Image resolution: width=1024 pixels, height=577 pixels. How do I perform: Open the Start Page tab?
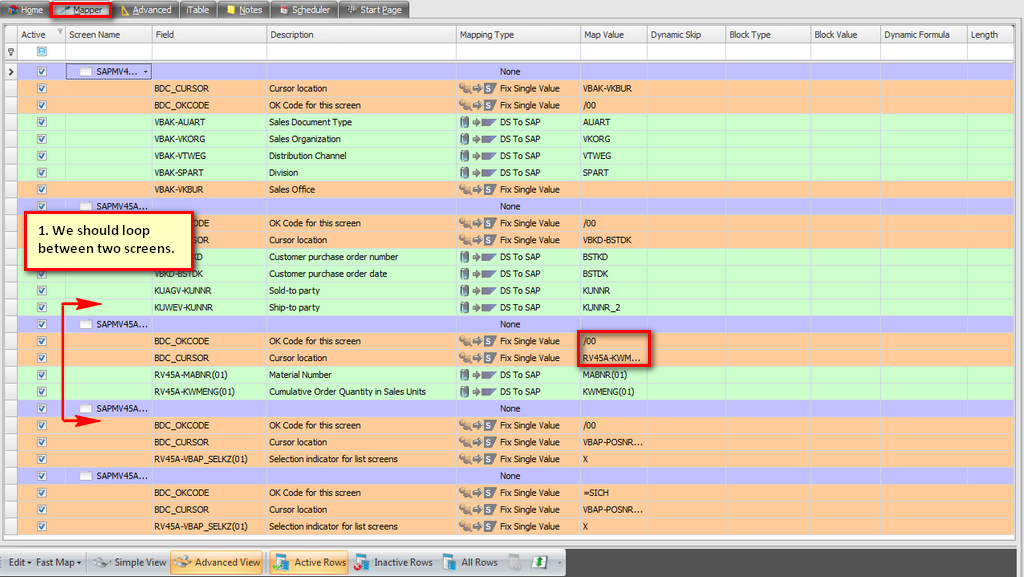coord(374,10)
